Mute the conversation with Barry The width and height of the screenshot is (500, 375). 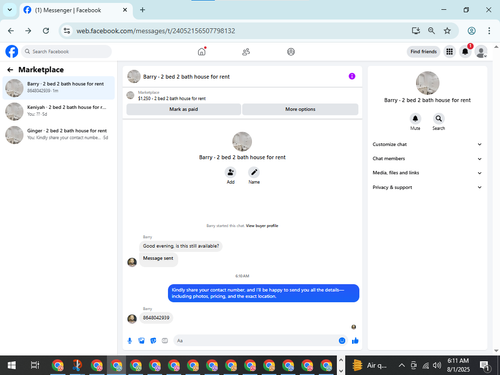(415, 119)
